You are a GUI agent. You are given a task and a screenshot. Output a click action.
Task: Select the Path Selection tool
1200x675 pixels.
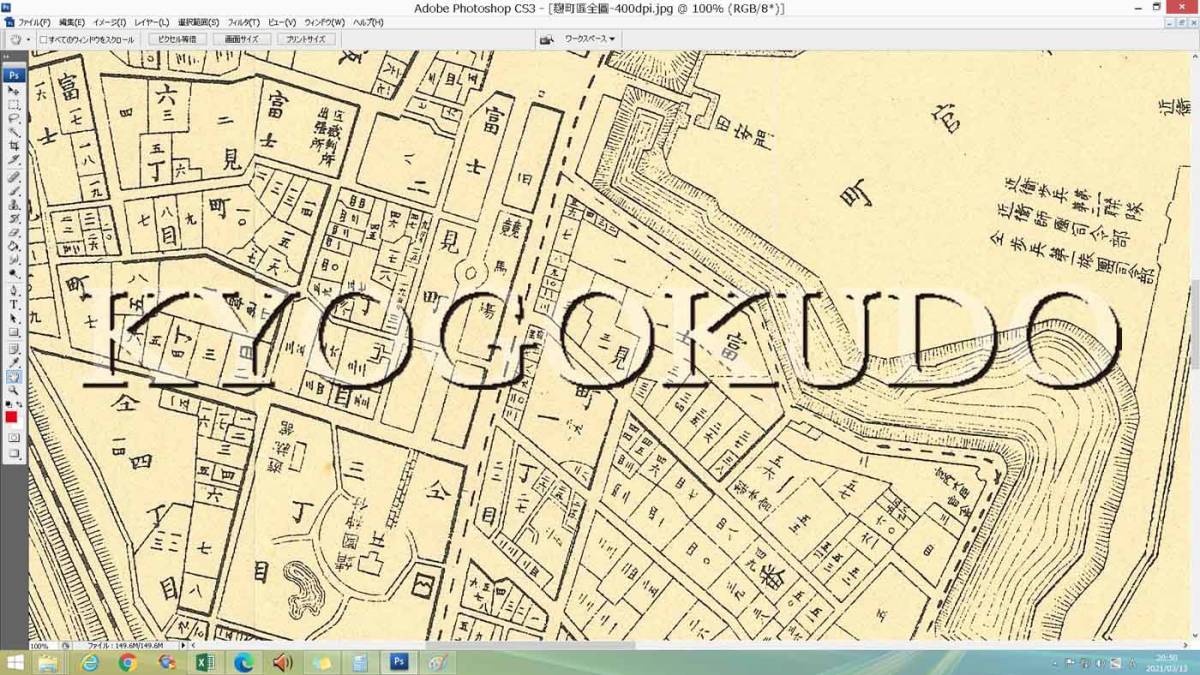(14, 318)
